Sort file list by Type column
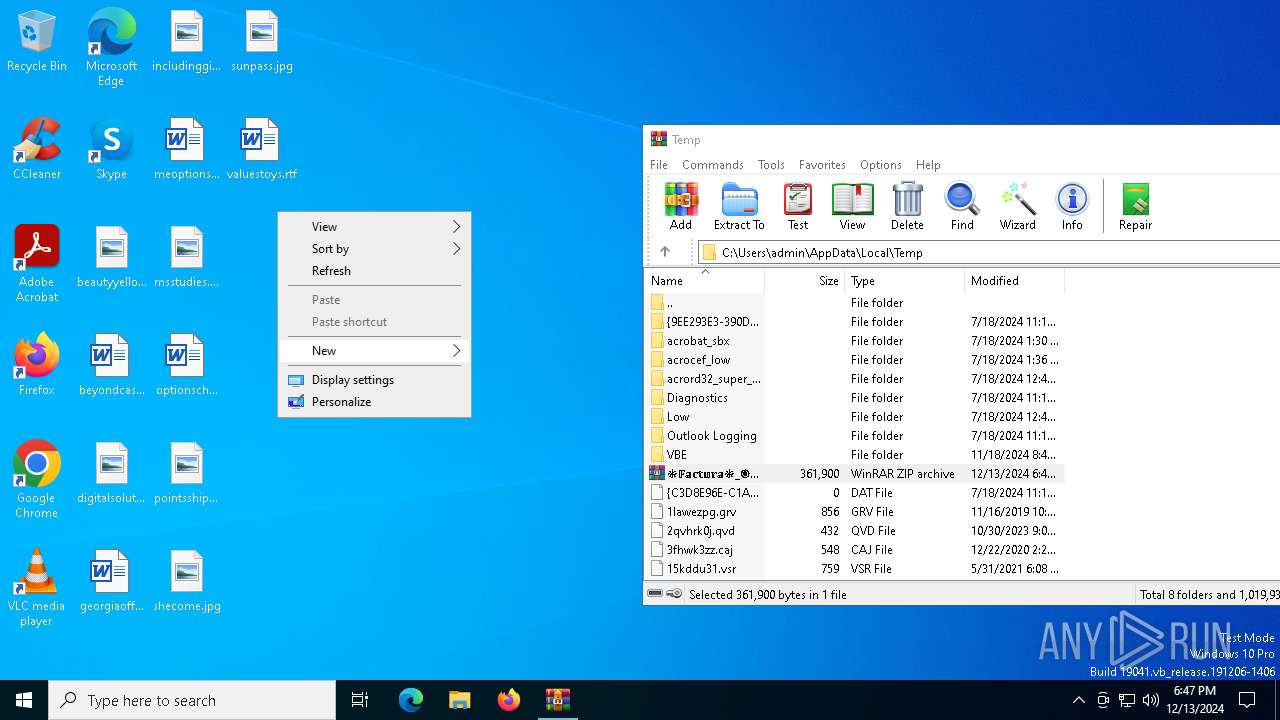The width and height of the screenshot is (1280, 720). 905,281
